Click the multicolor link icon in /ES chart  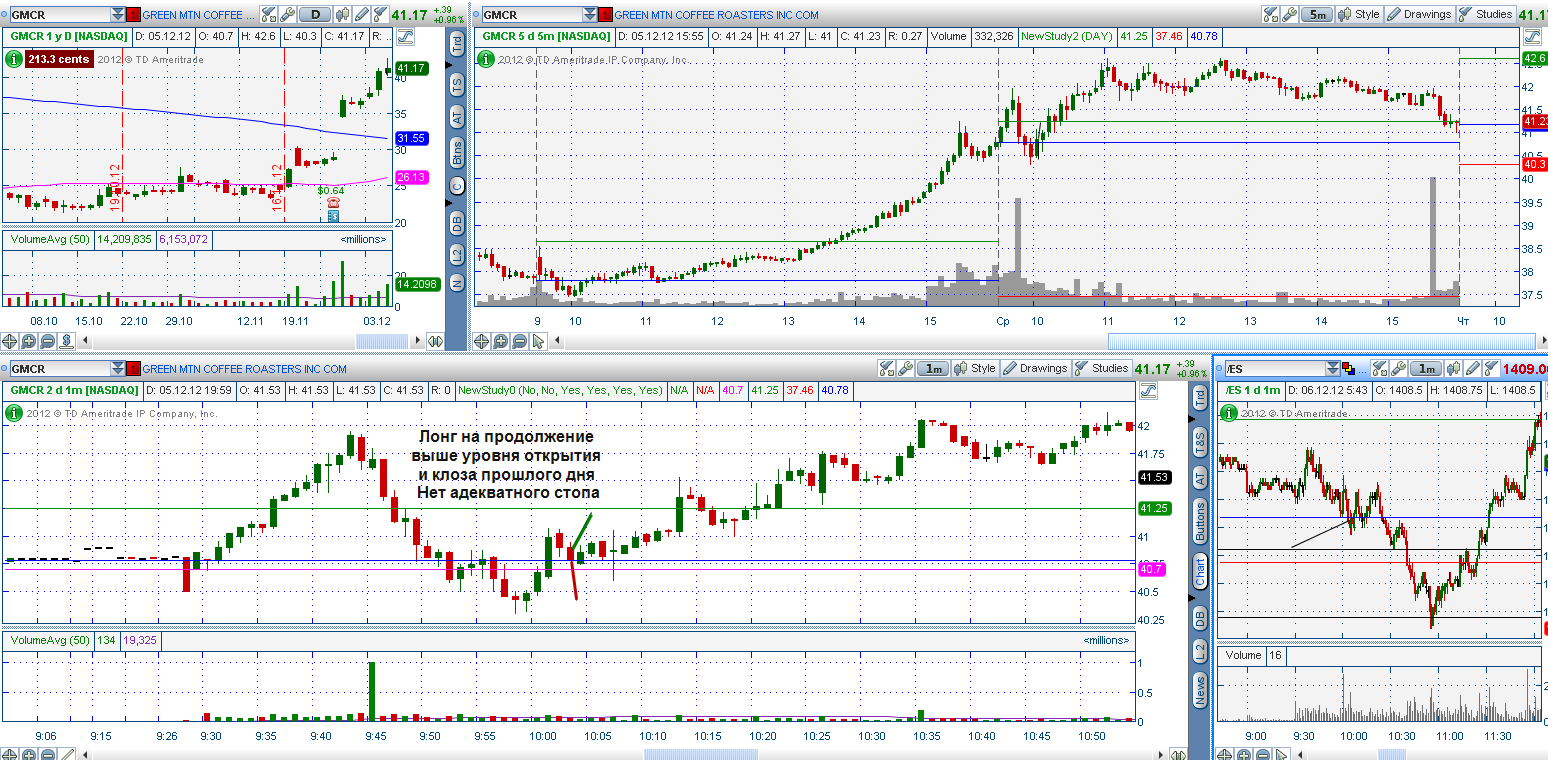point(1348,368)
